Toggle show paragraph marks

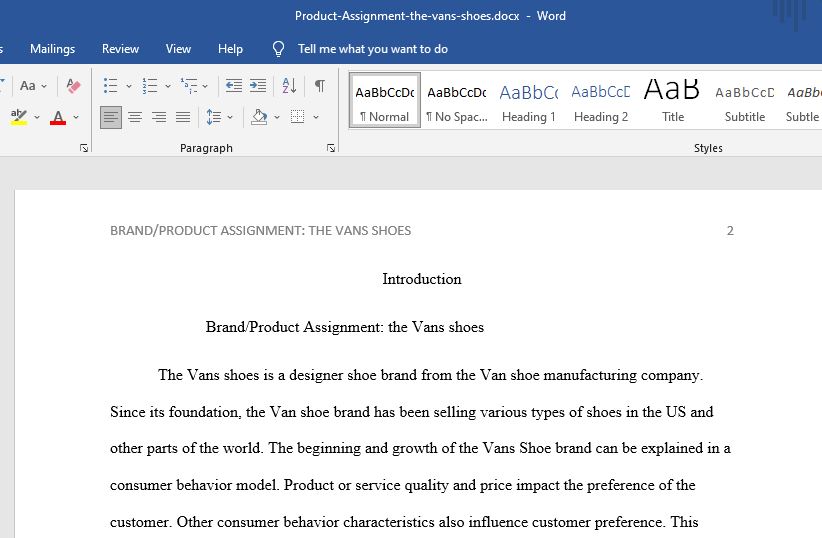pos(319,85)
